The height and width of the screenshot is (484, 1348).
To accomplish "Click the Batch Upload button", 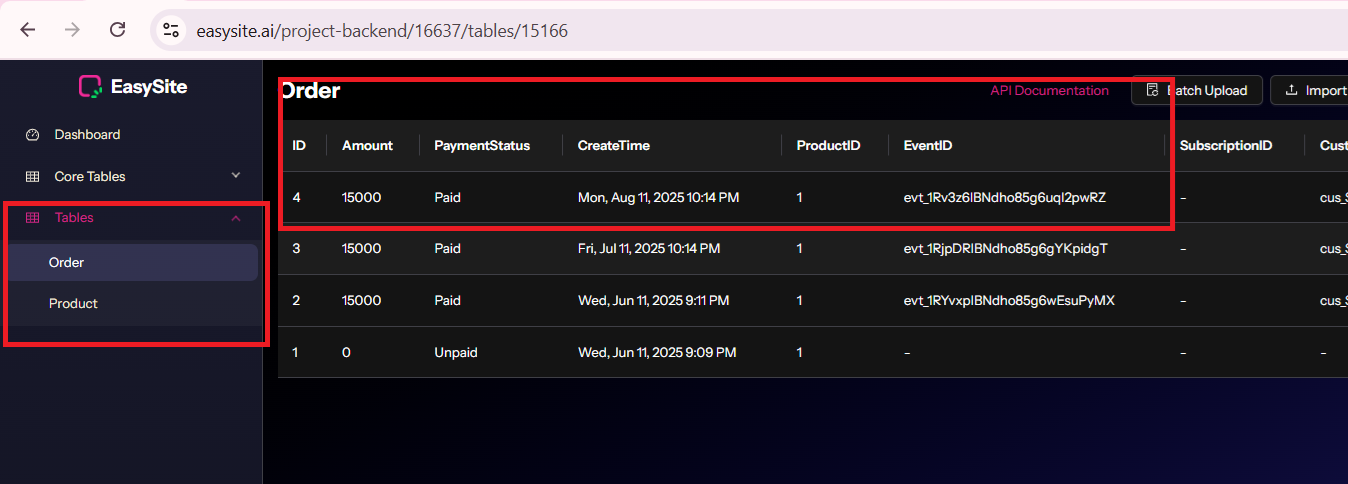I will pos(1197,90).
